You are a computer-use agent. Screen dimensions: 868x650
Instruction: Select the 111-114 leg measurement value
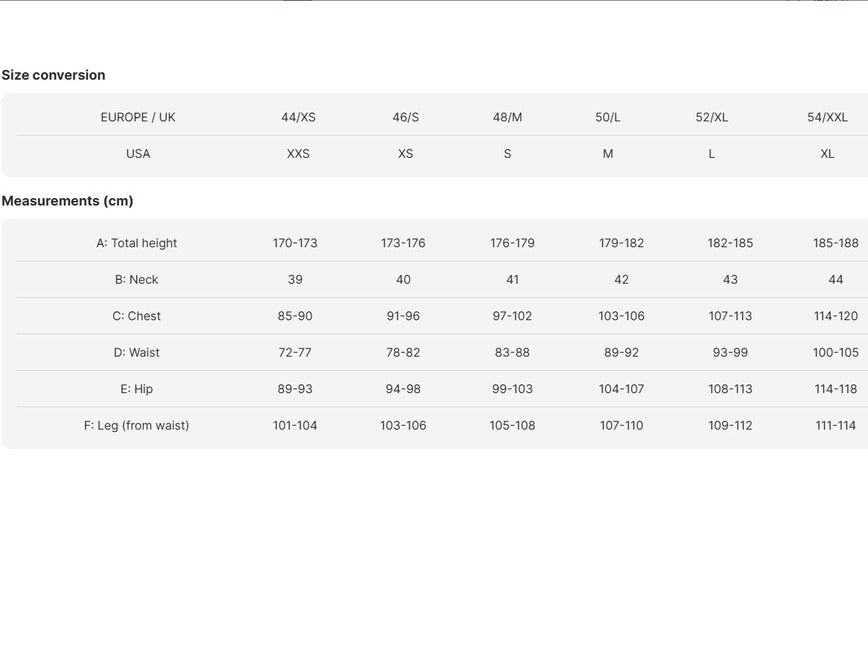tap(835, 426)
